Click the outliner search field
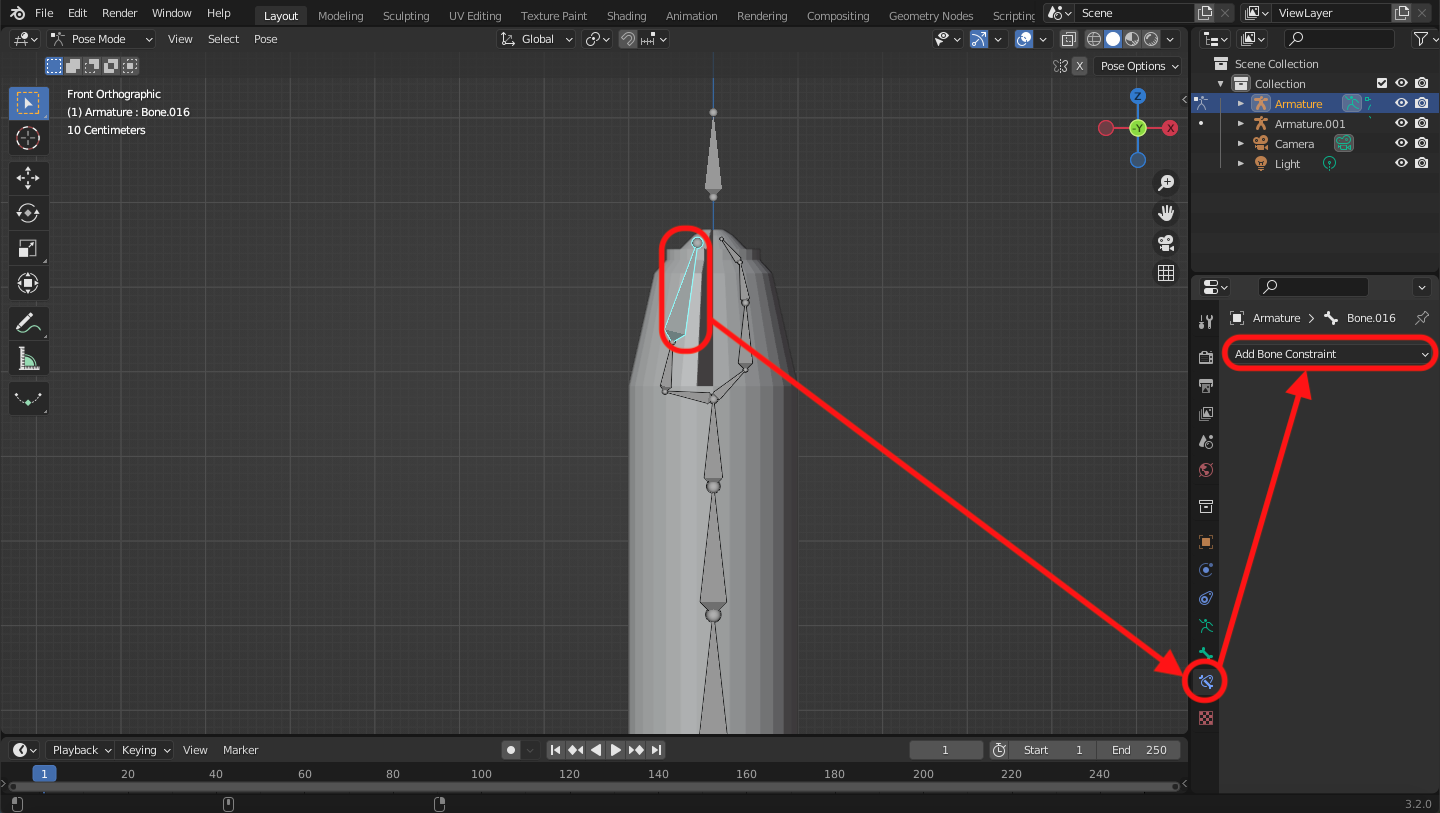This screenshot has height=813, width=1440. [1339, 39]
